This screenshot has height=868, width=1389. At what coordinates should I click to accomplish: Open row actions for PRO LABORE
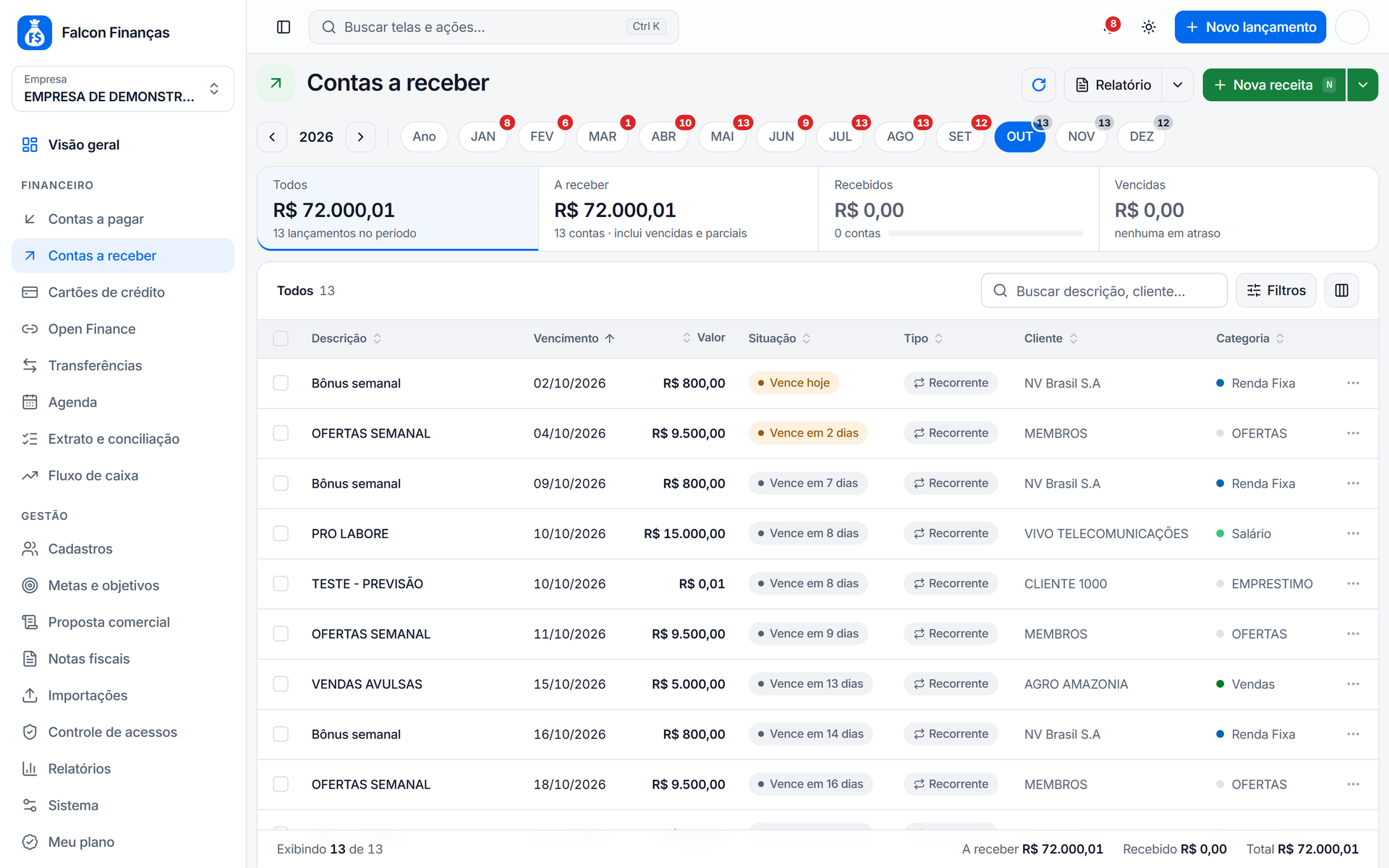coord(1353,534)
